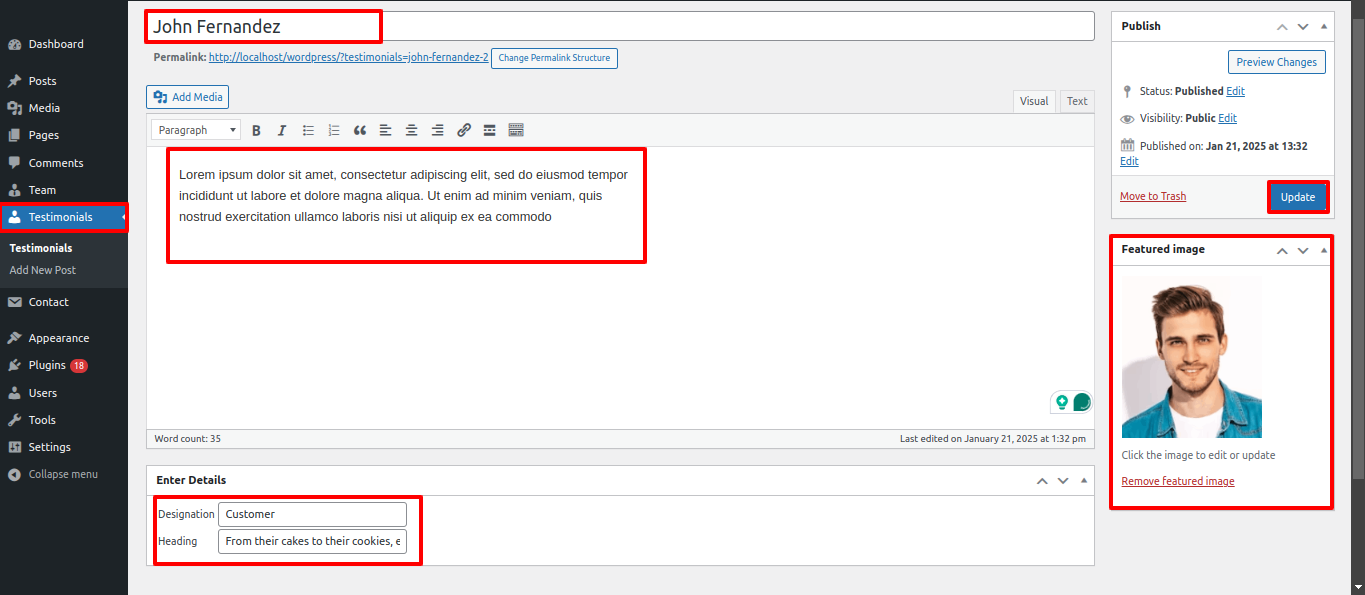Click Preview Changes button
Image resolution: width=1365 pixels, height=595 pixels.
(1276, 62)
